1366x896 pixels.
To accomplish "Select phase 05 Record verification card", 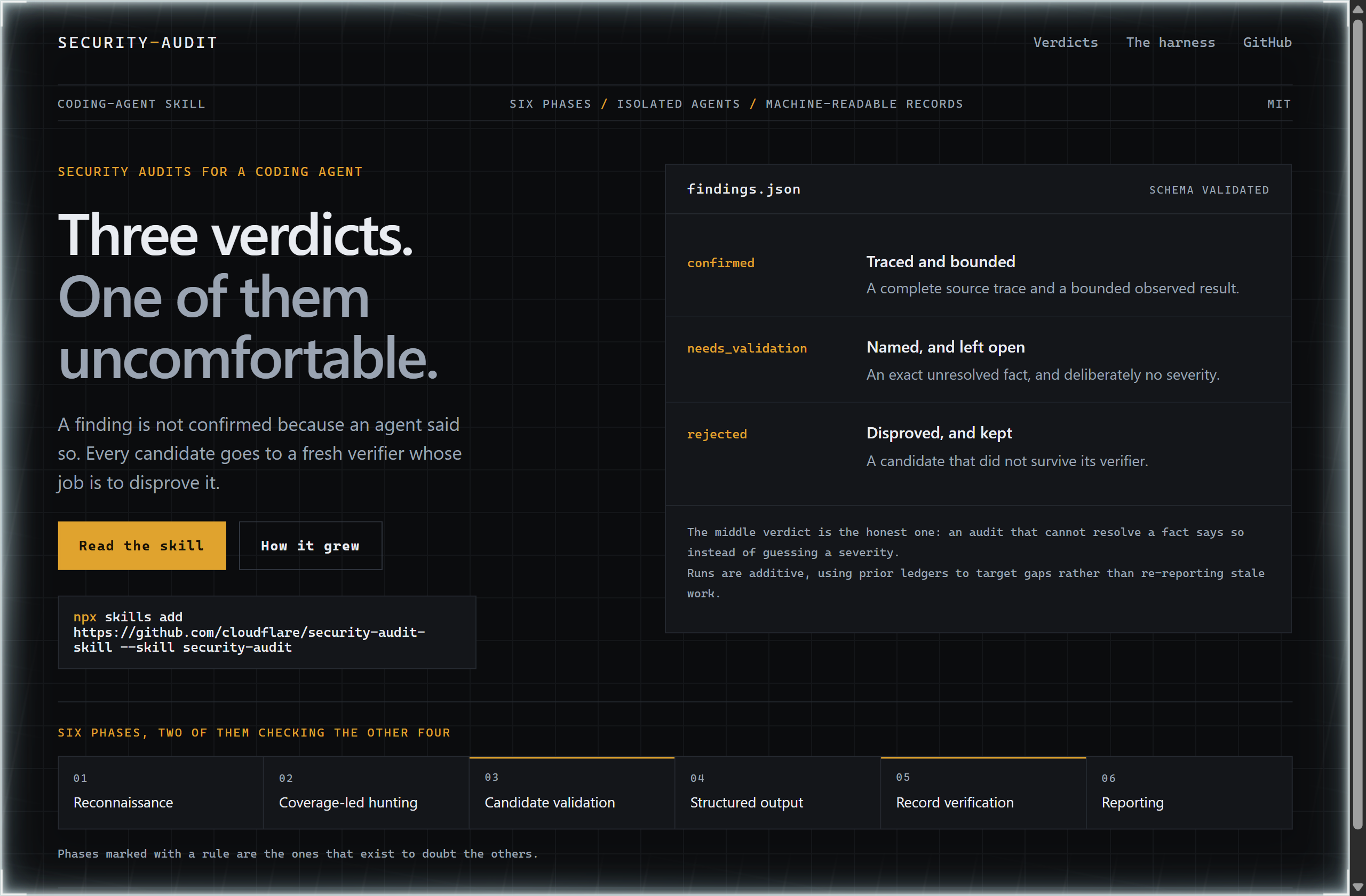I will pos(983,793).
